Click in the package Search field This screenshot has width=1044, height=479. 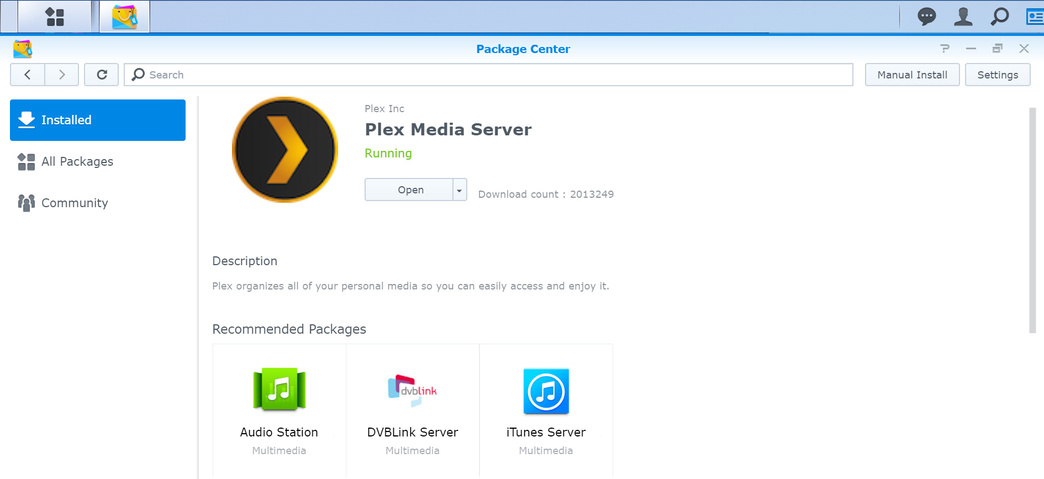488,75
